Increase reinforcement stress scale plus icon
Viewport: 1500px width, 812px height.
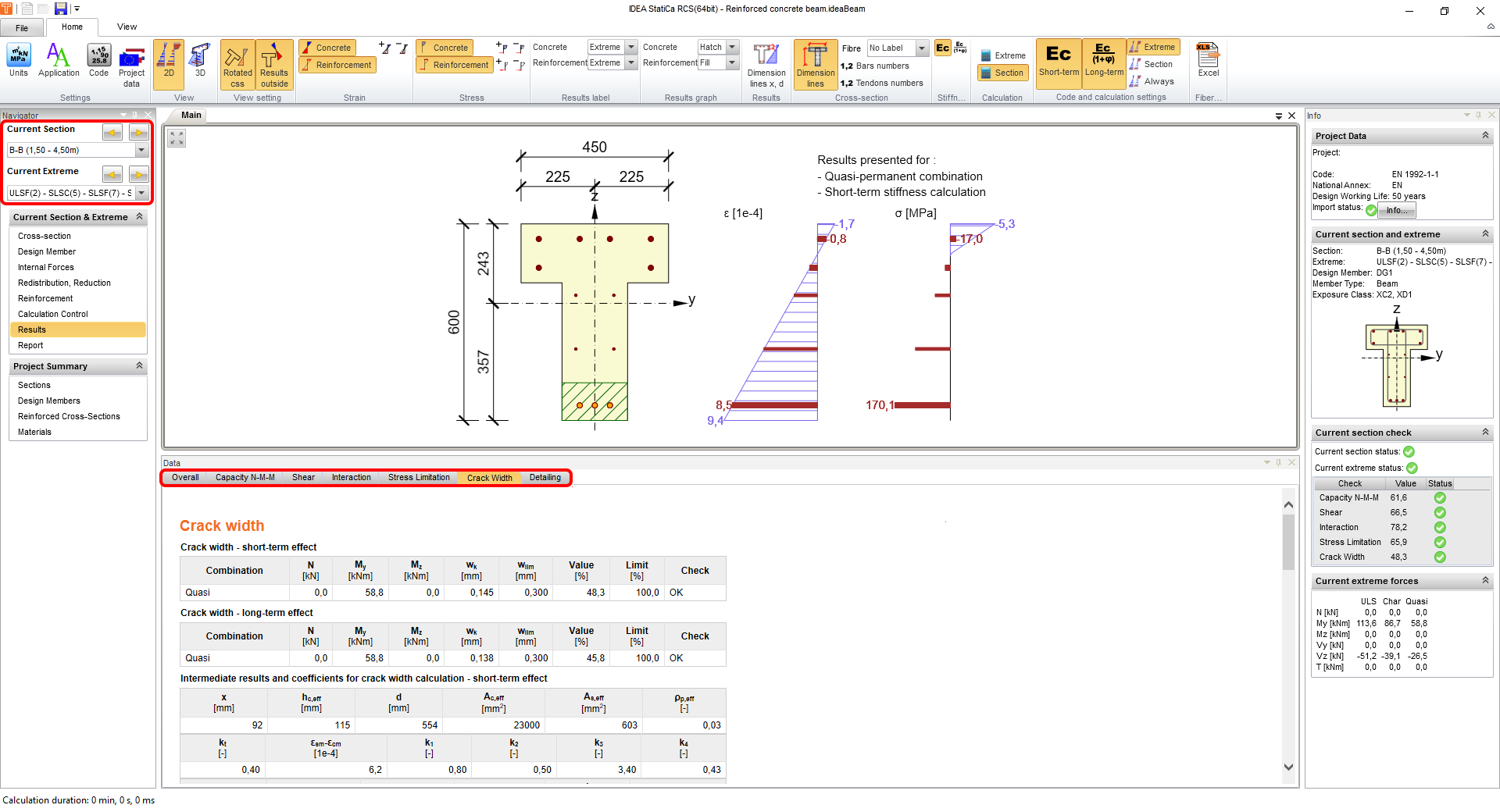502,65
